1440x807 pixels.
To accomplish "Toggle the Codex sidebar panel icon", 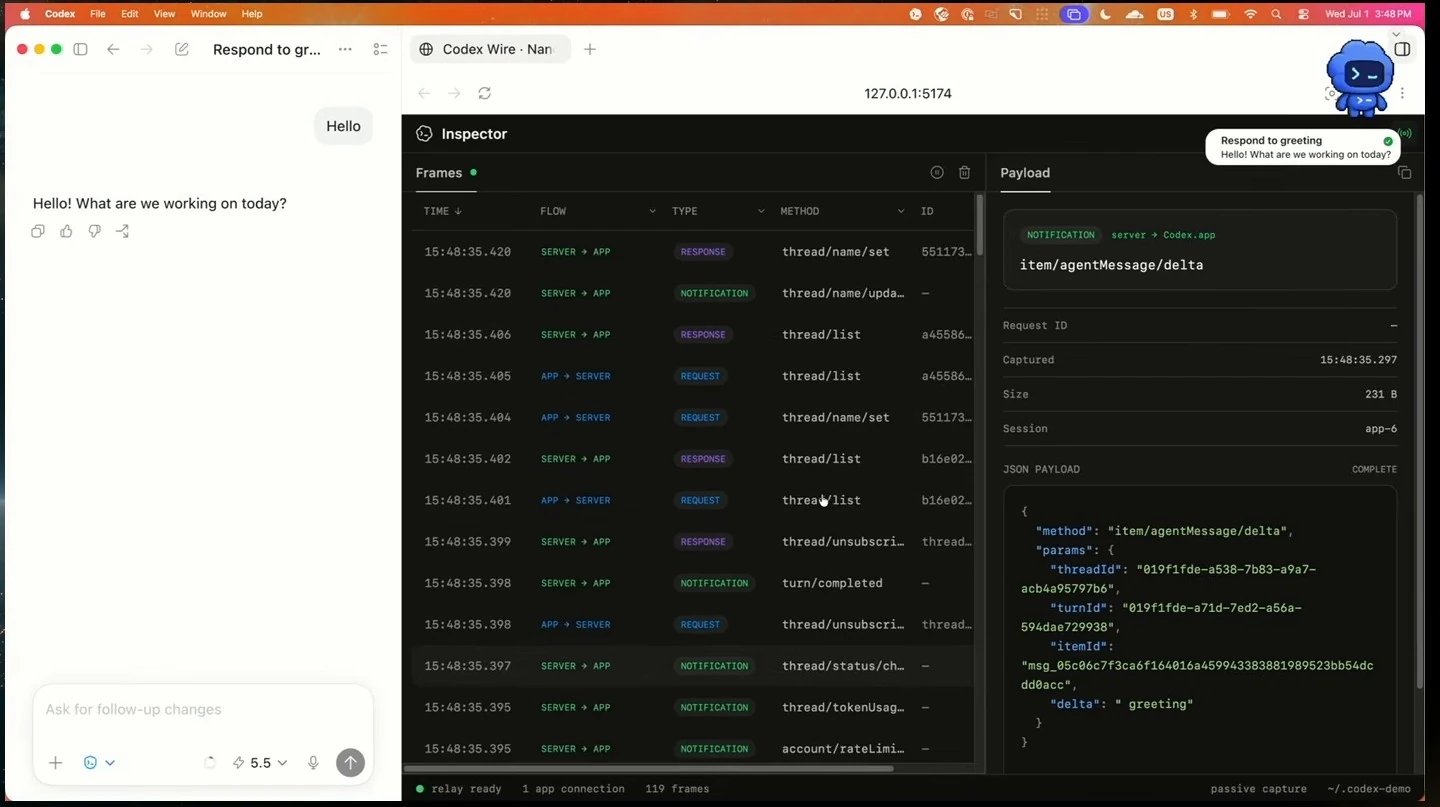I will (x=81, y=49).
